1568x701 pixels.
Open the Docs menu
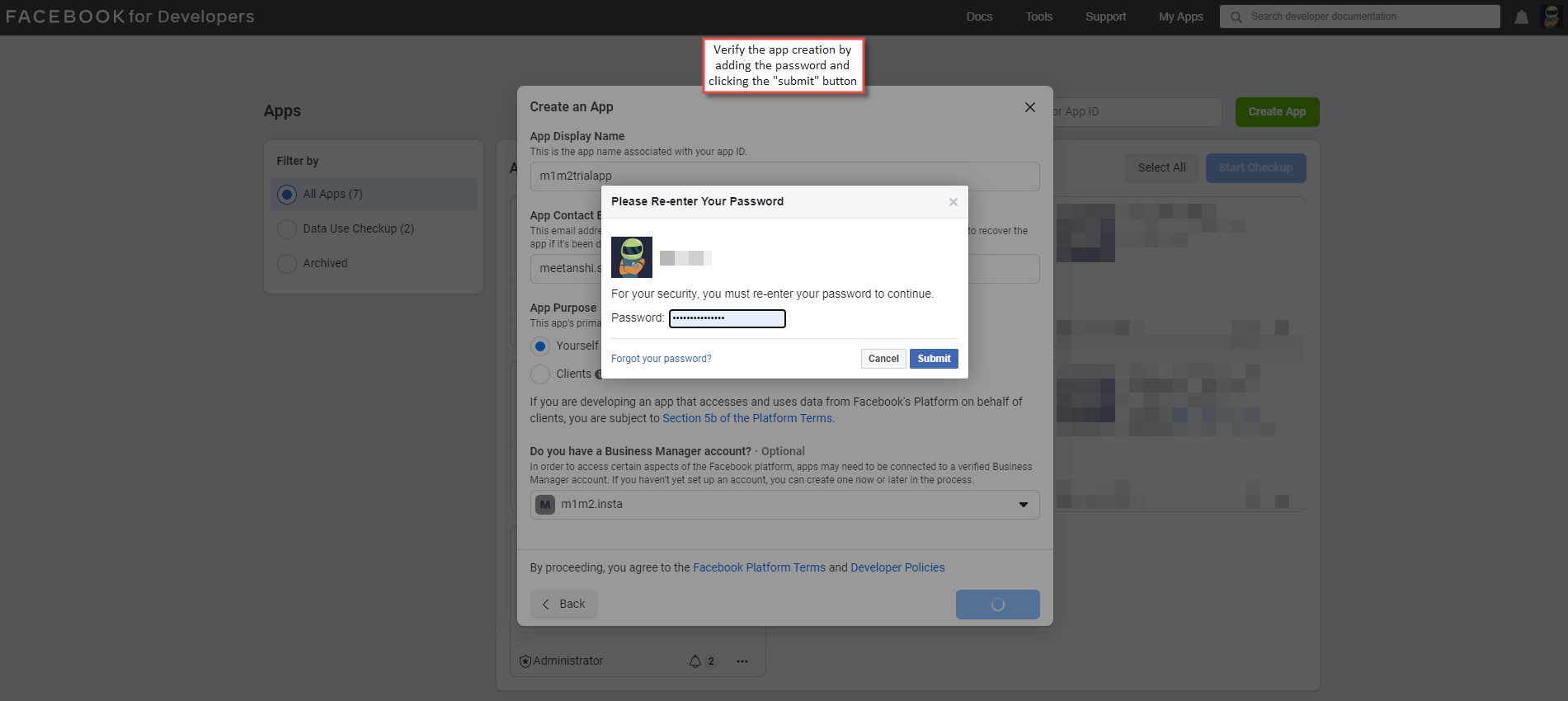[979, 17]
